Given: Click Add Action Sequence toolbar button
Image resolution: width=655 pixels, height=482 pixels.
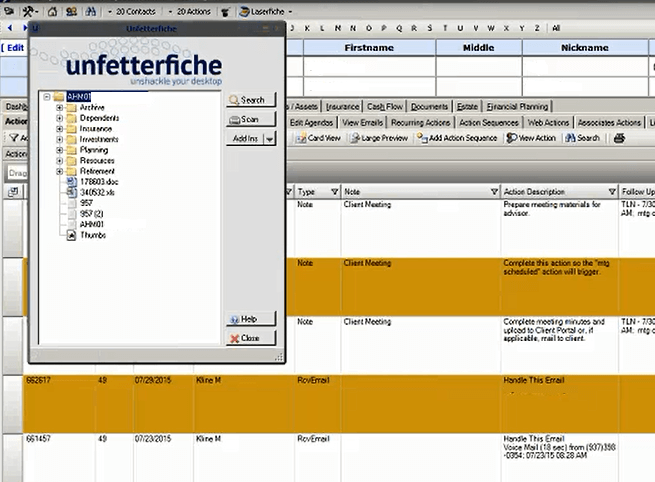Looking at the screenshot, I should coord(457,138).
